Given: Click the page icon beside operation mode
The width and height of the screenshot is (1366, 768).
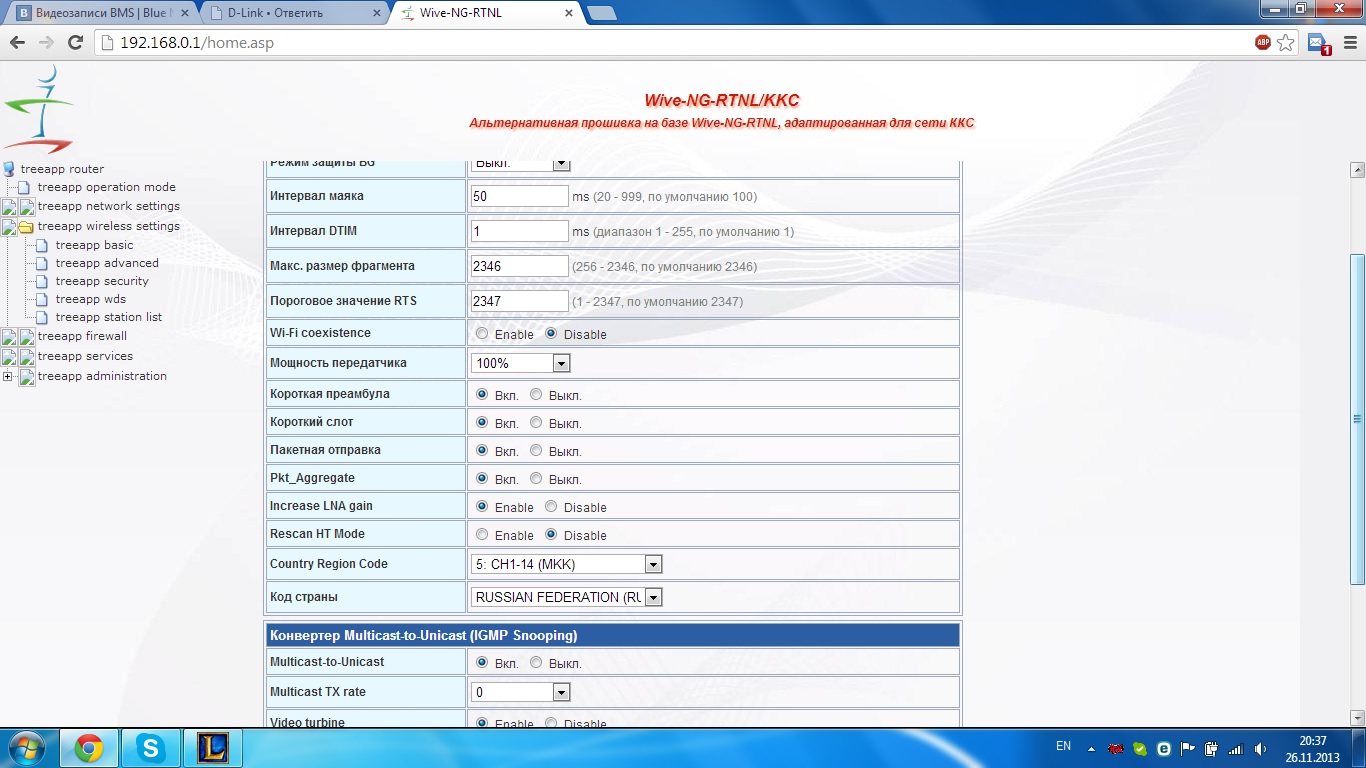Looking at the screenshot, I should tap(26, 187).
